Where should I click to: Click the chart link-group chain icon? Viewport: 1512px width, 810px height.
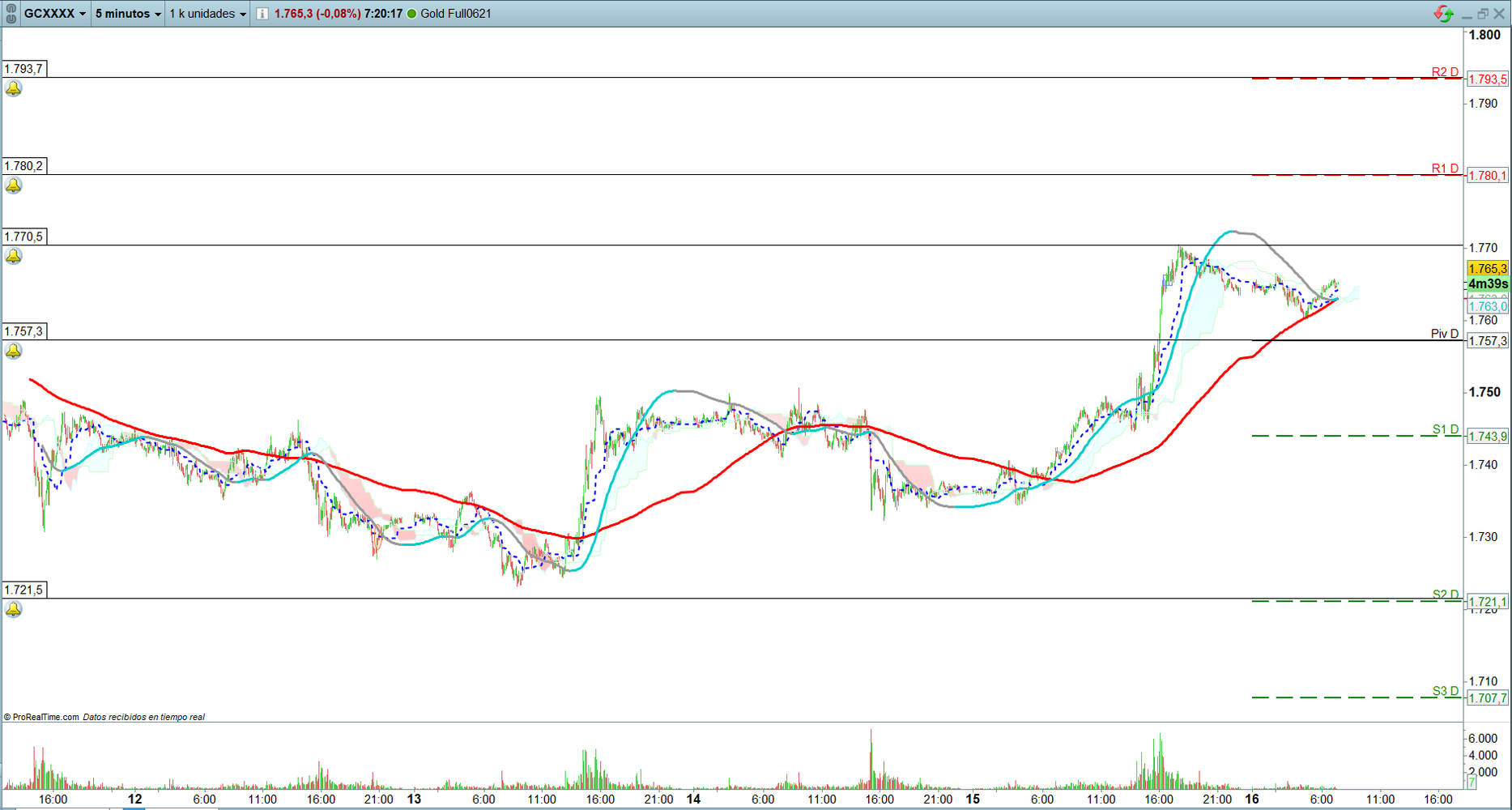(x=11, y=13)
